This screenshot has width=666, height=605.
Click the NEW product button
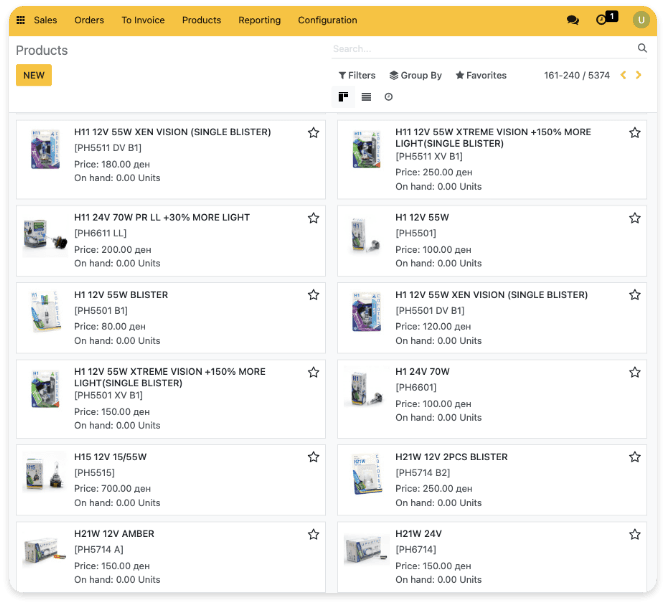click(34, 75)
